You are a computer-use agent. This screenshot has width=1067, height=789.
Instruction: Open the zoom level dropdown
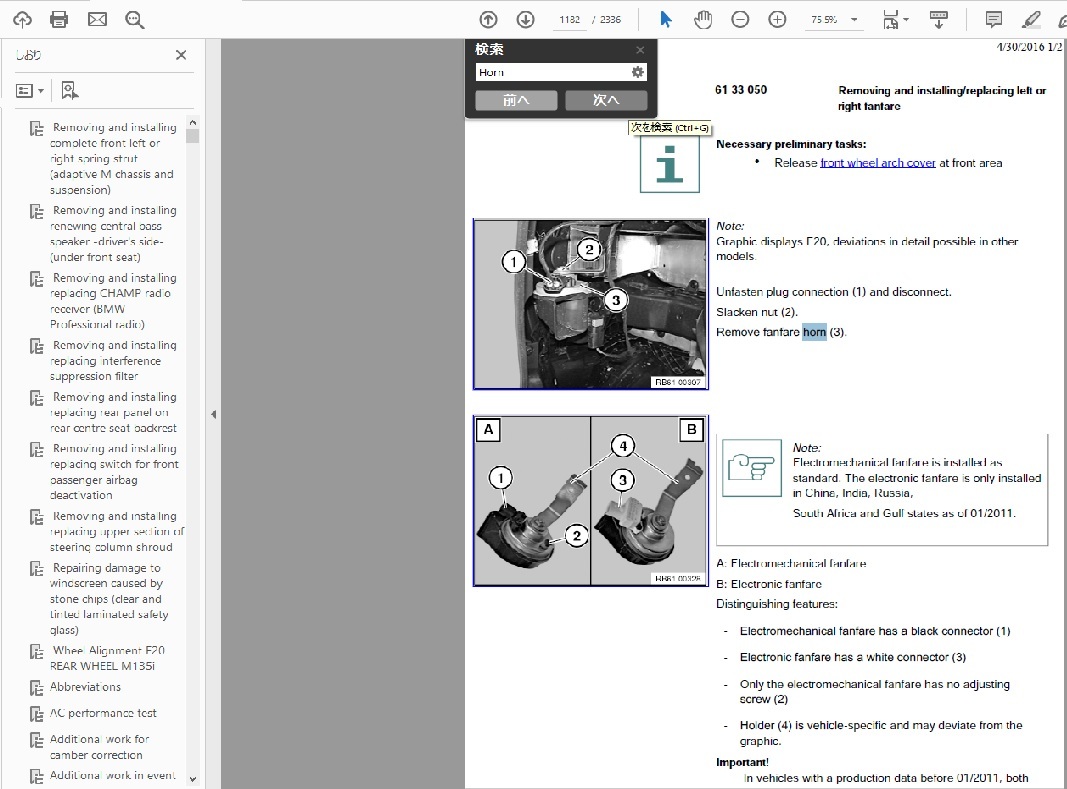point(855,20)
